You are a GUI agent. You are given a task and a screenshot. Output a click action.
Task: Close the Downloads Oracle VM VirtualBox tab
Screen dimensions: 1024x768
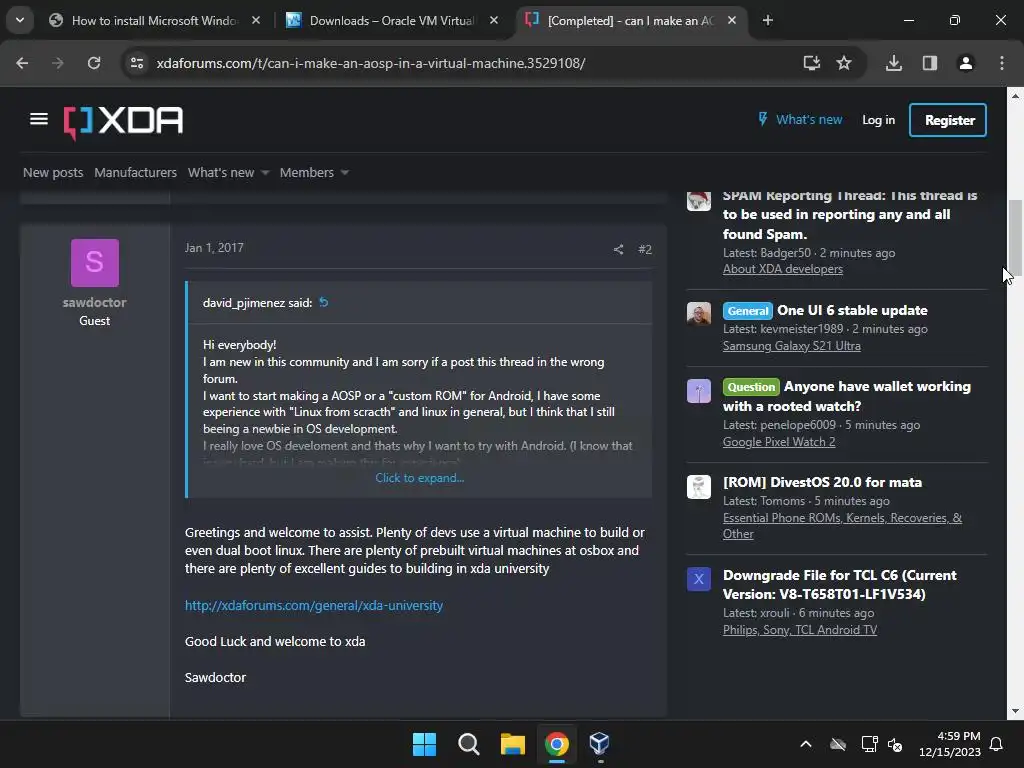(494, 20)
